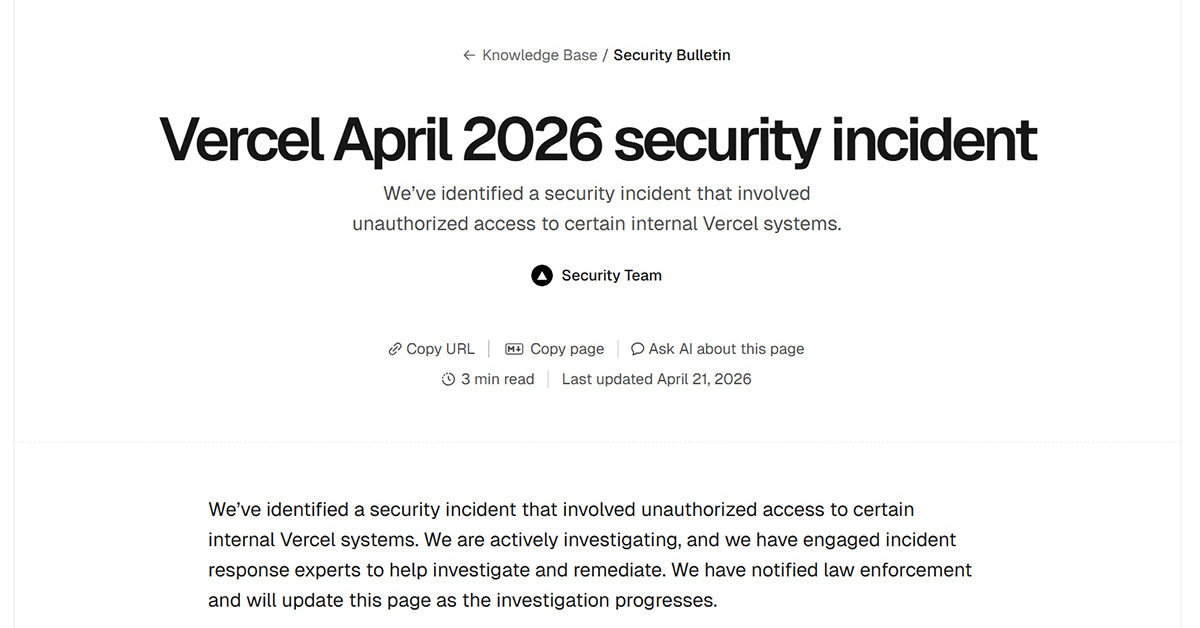The width and height of the screenshot is (1200, 628).
Task: Click the slash separator in the breadcrumb
Action: [x=605, y=56]
